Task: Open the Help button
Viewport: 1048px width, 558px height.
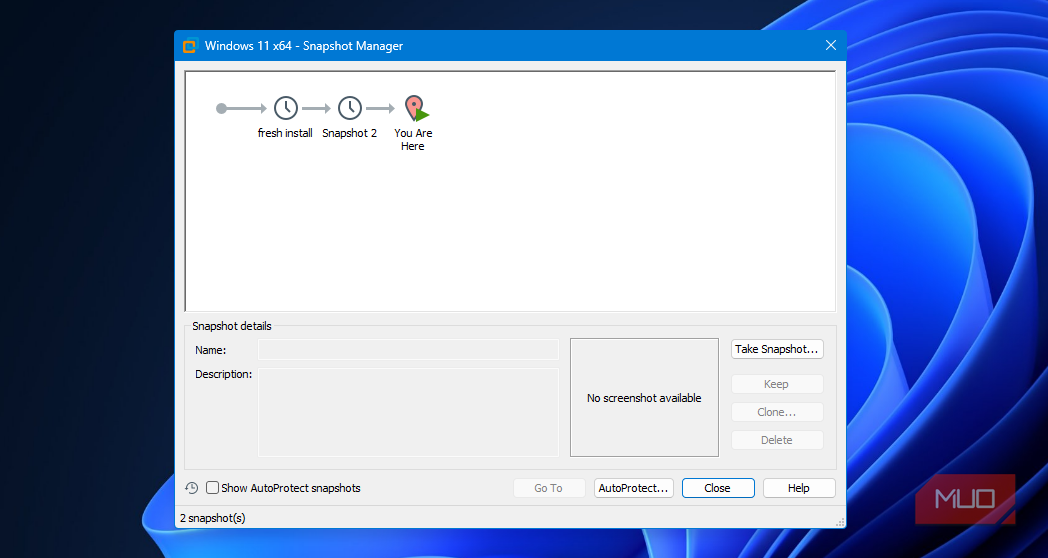Action: click(x=799, y=489)
